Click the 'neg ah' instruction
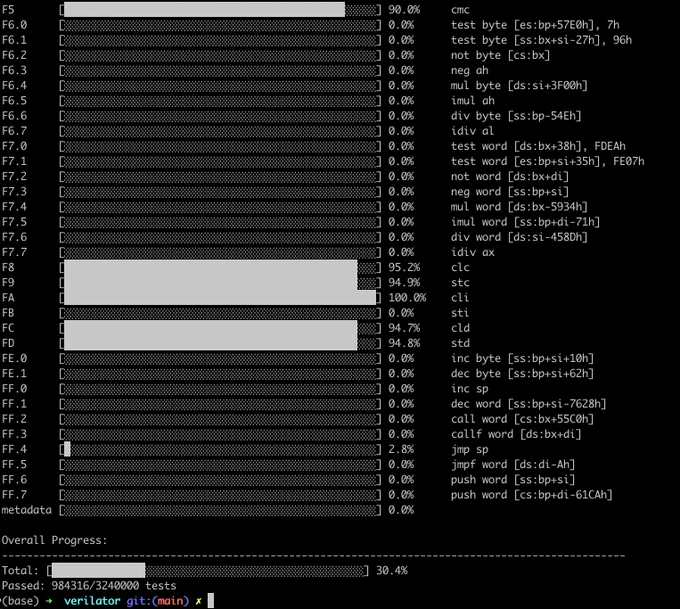Viewport: 680px width, 609px height. pos(470,70)
